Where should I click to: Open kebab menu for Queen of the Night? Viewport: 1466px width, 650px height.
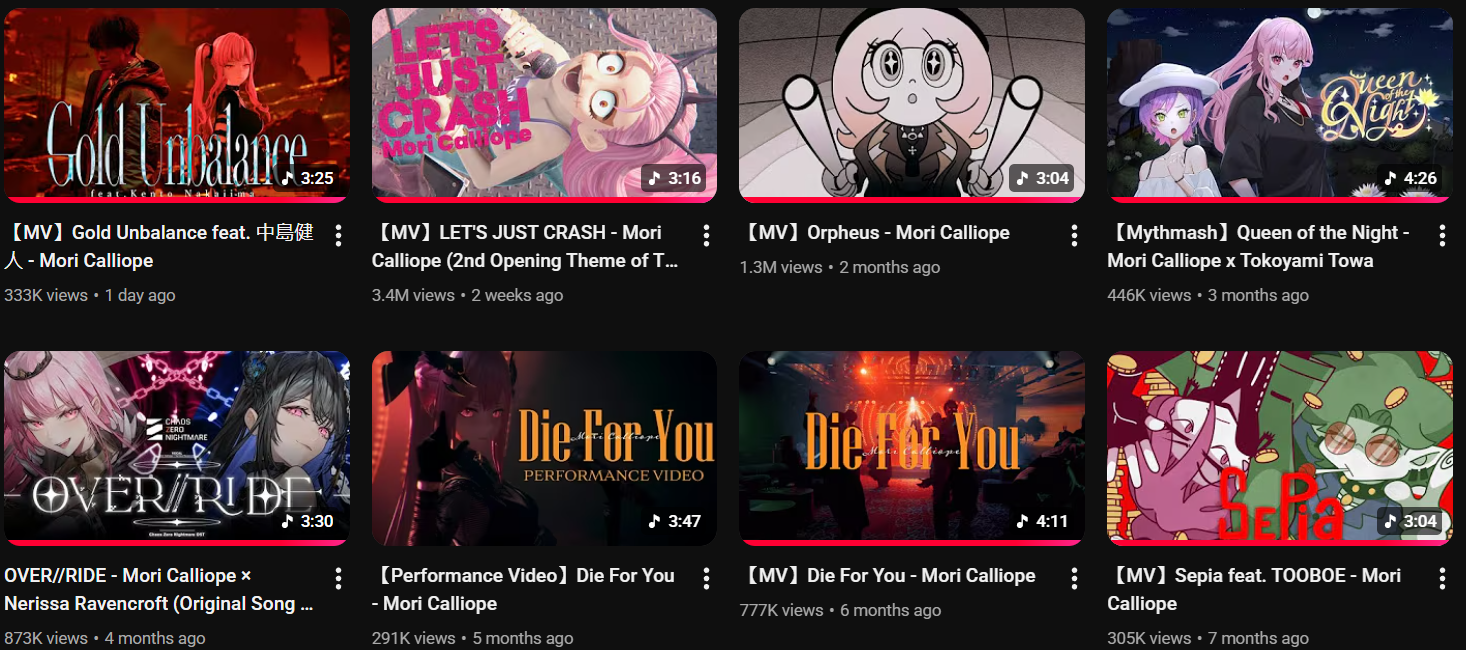1442,235
